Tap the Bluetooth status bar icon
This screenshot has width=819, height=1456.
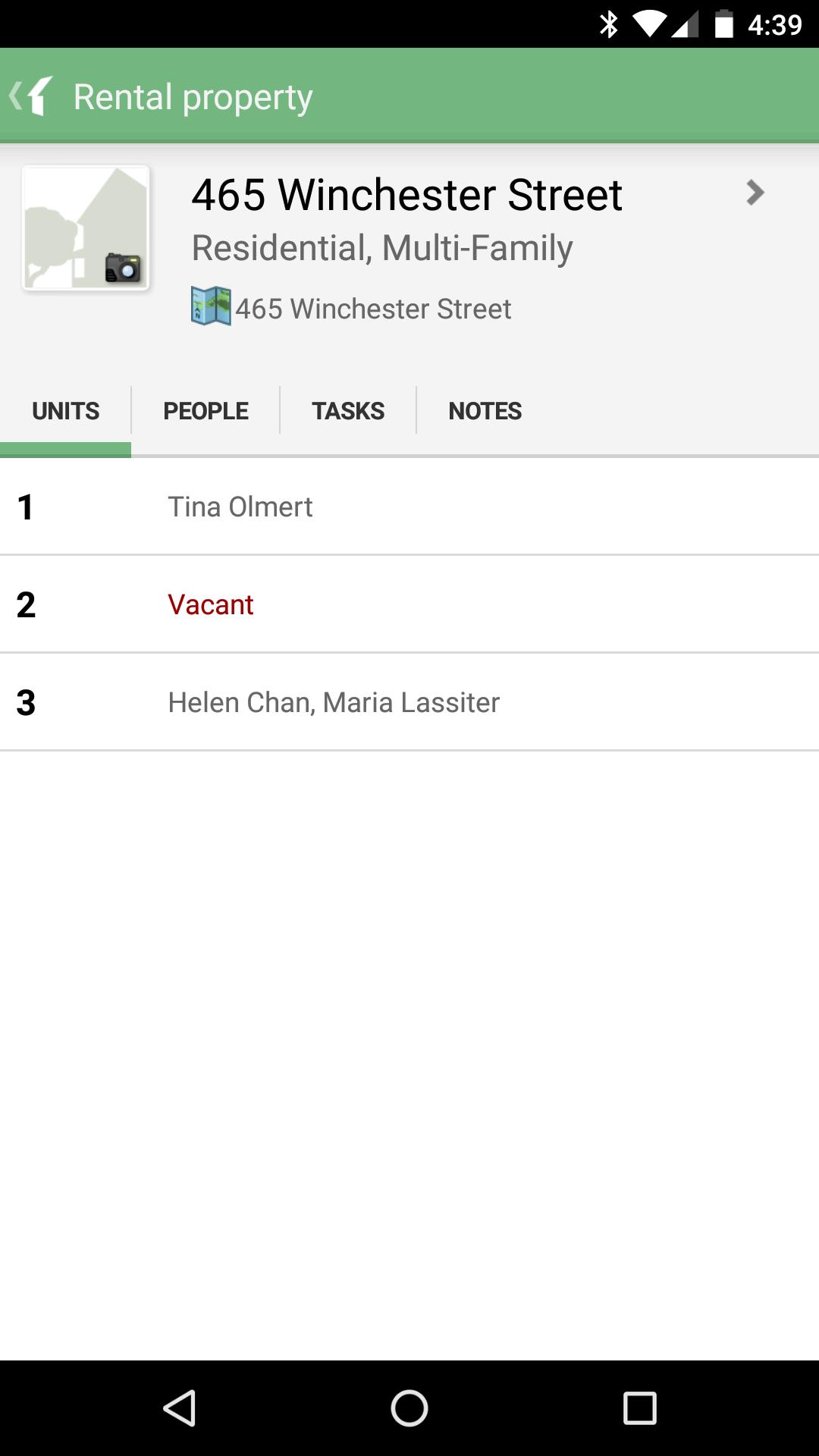tap(608, 24)
